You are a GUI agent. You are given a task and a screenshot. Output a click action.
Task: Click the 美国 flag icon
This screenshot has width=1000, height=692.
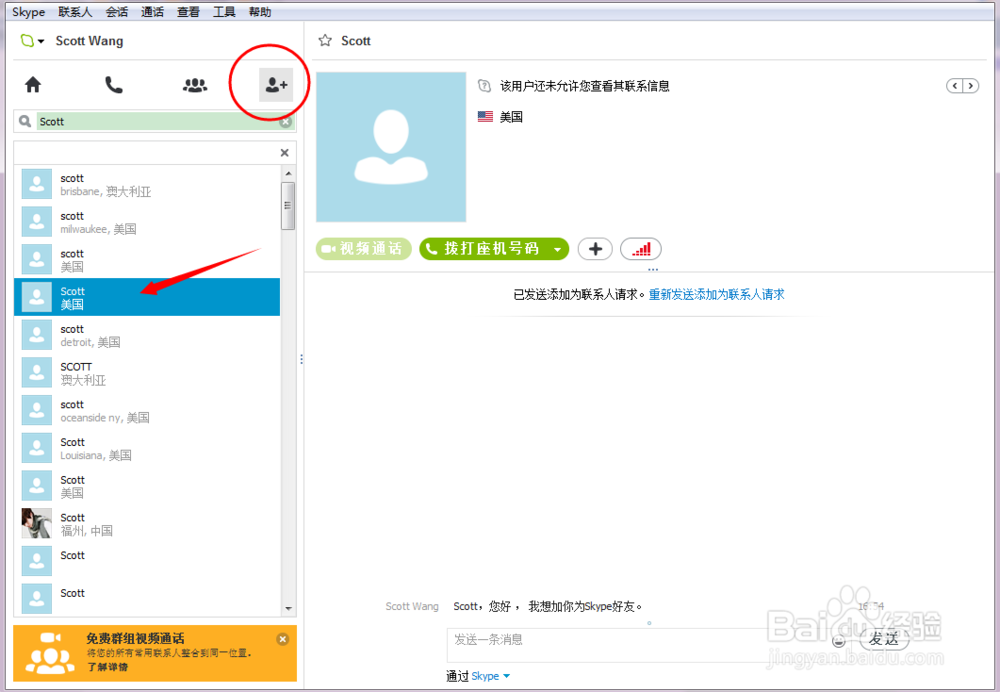(x=485, y=117)
